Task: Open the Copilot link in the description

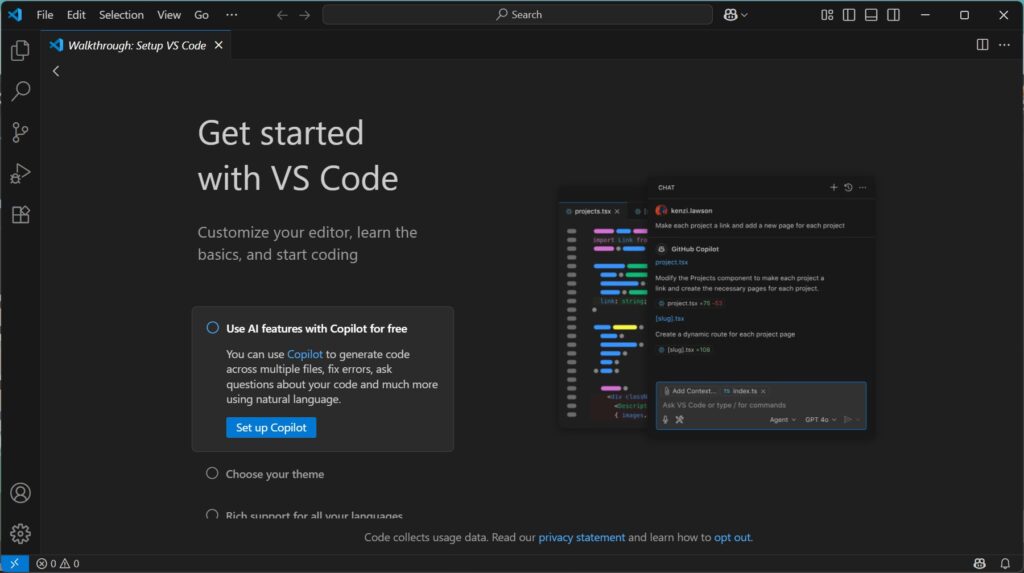Action: pyautogui.click(x=305, y=354)
